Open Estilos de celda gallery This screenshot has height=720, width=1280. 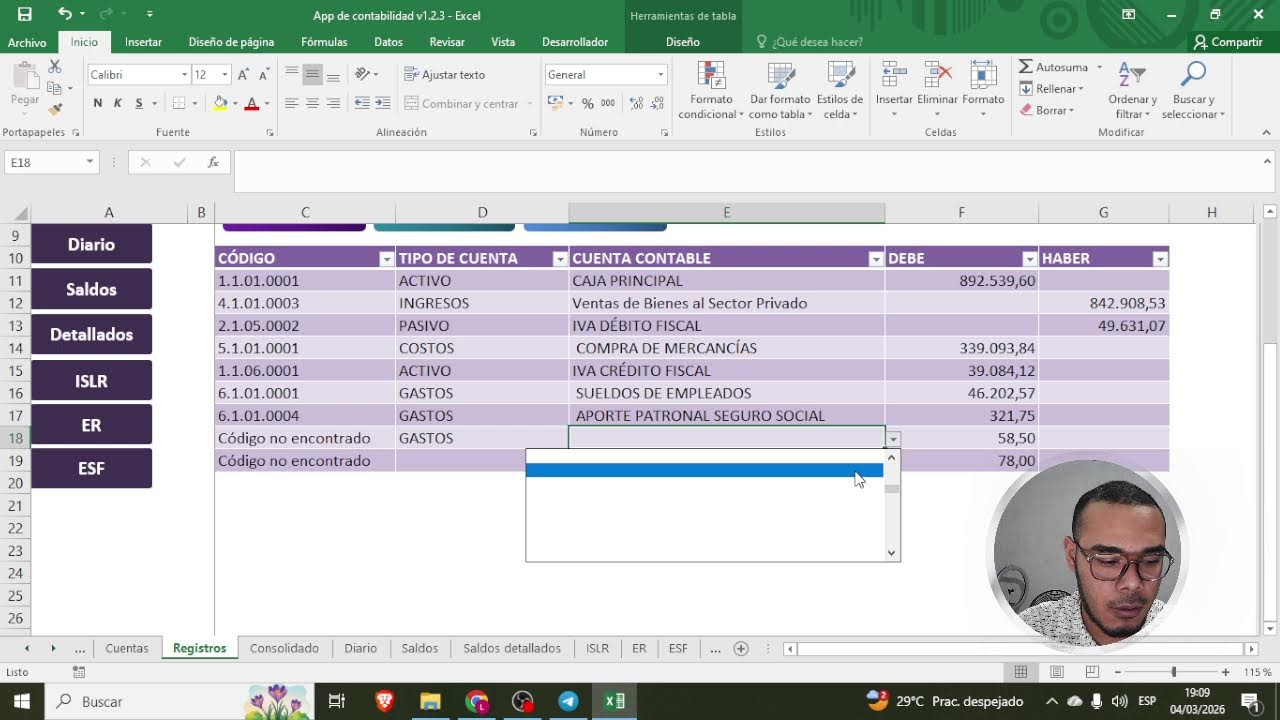coord(840,90)
